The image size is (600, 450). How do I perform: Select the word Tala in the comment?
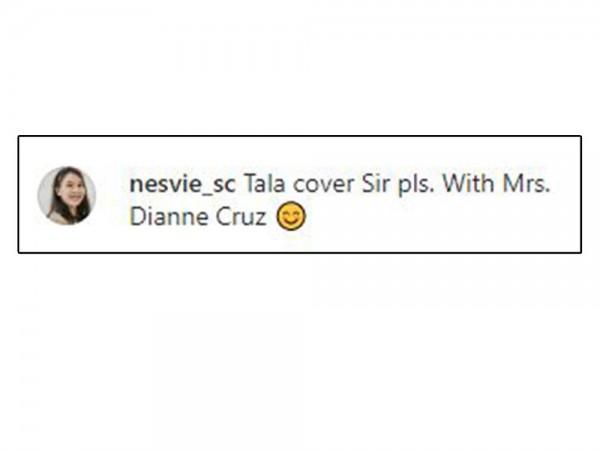point(265,183)
